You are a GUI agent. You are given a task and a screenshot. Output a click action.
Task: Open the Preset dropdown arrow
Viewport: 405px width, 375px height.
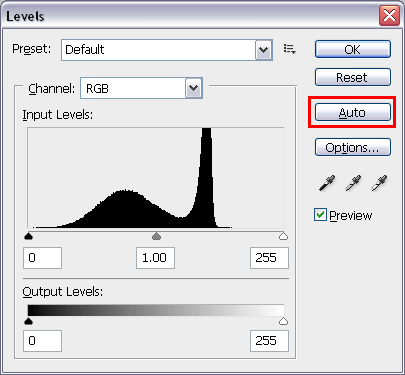click(263, 50)
